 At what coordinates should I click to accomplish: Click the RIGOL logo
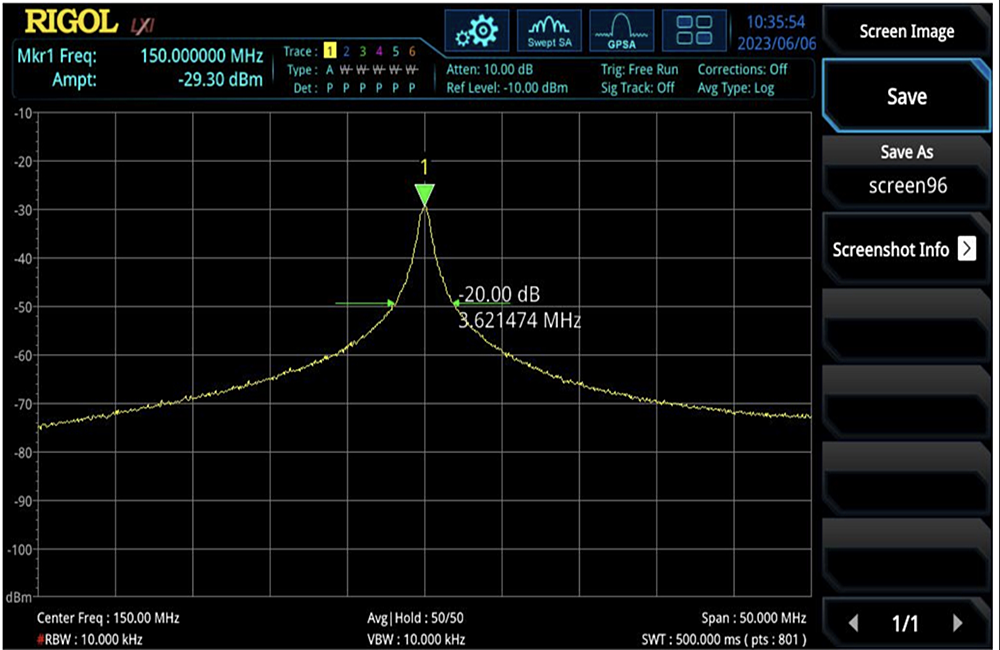(69, 20)
